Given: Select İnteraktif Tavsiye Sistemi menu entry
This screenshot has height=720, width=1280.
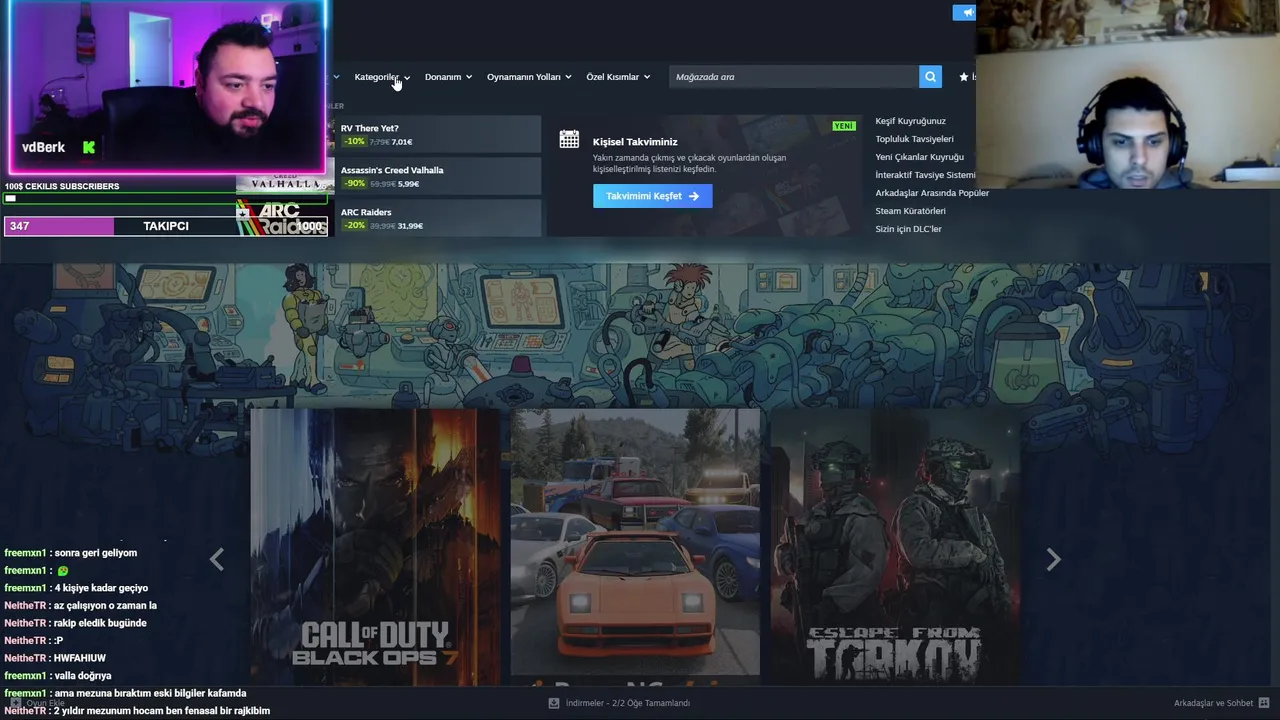Looking at the screenshot, I should tap(925, 175).
